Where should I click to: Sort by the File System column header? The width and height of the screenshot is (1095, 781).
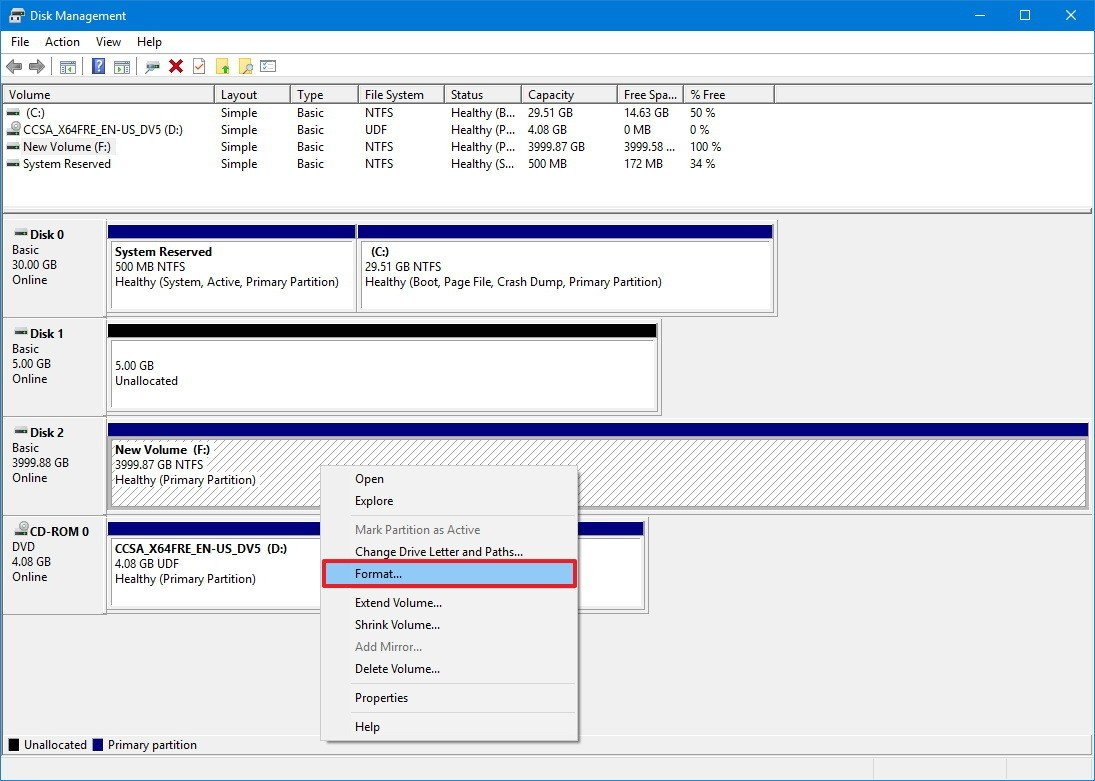pos(402,94)
